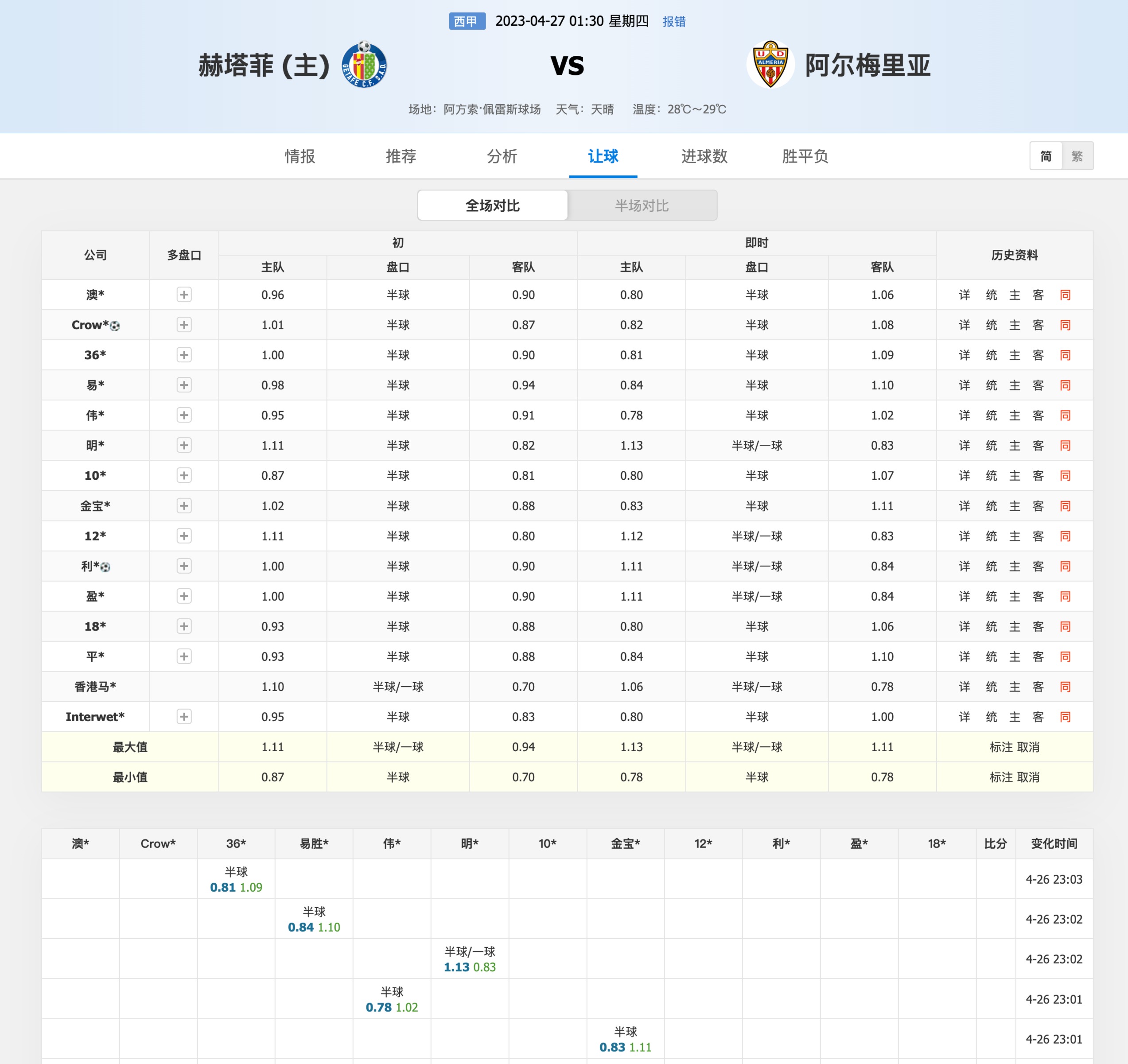Click the Almería team crest logo
Image resolution: width=1128 pixels, height=1064 pixels.
tap(770, 65)
